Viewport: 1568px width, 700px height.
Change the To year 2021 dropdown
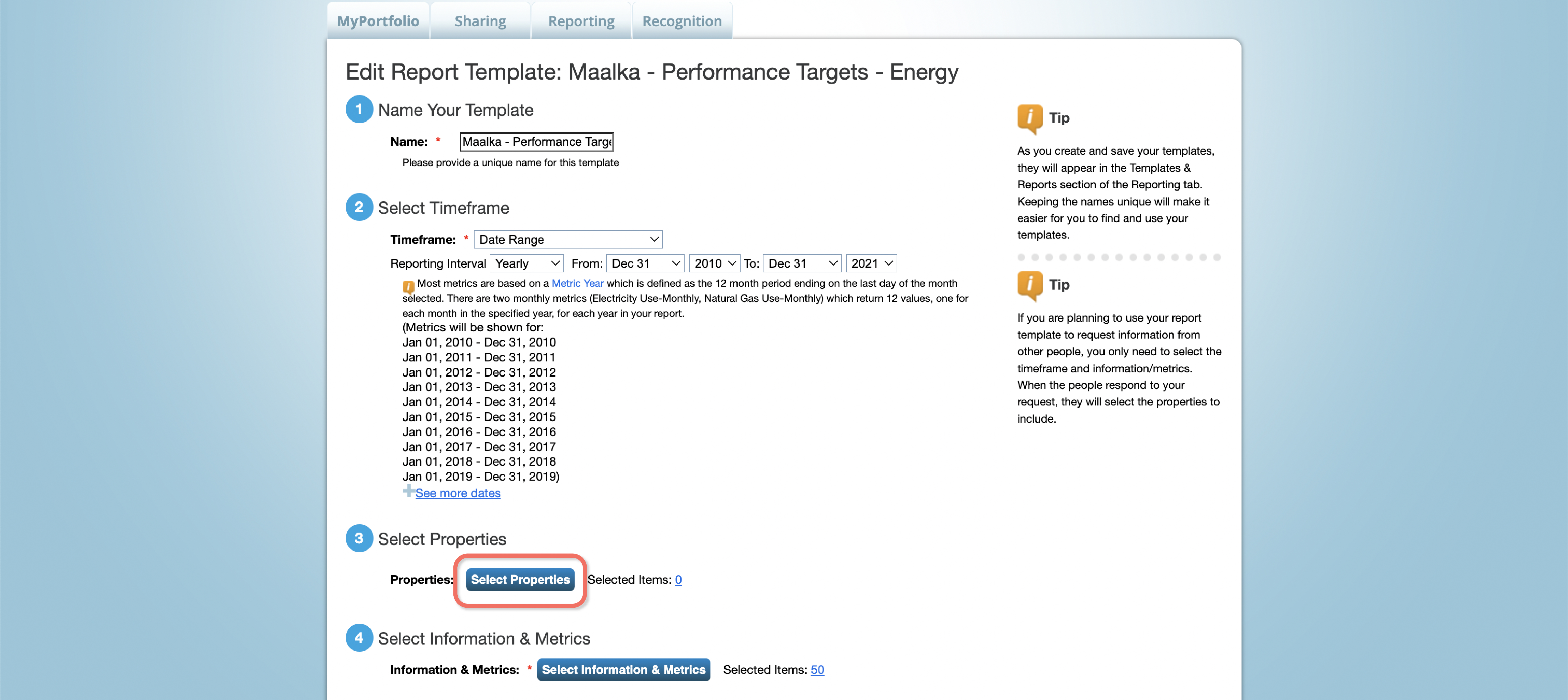pos(871,264)
